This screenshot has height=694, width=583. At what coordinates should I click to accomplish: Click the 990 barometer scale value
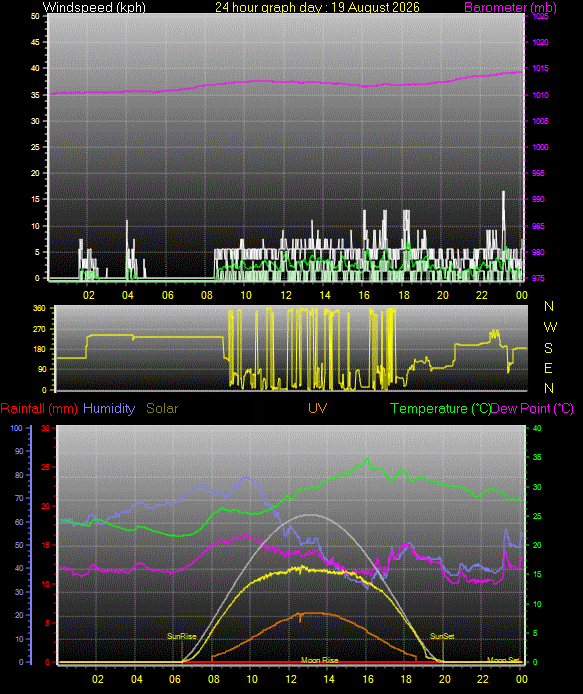coord(538,199)
